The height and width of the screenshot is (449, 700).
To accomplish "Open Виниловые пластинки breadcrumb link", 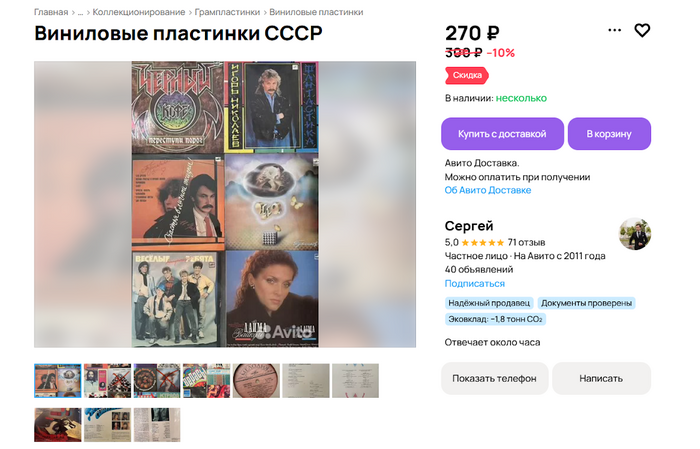I will [316, 12].
